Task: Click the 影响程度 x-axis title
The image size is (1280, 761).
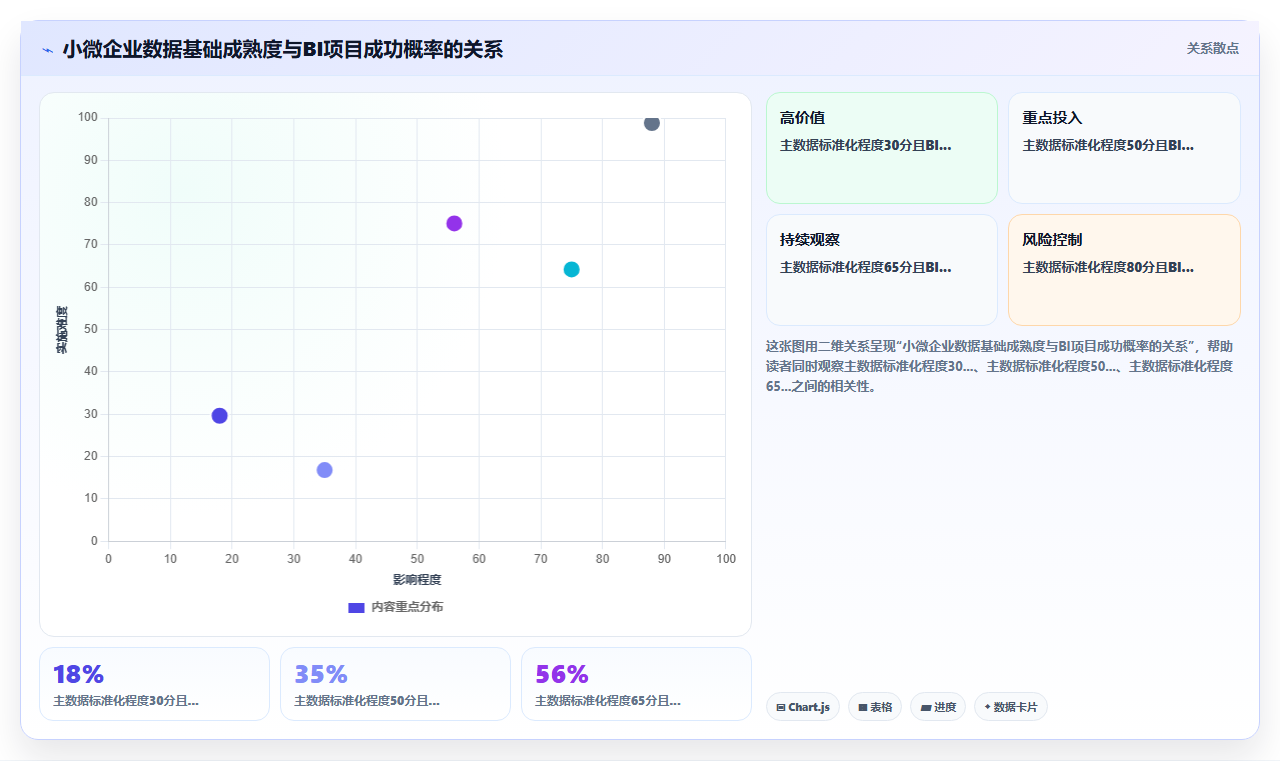Action: [x=417, y=580]
